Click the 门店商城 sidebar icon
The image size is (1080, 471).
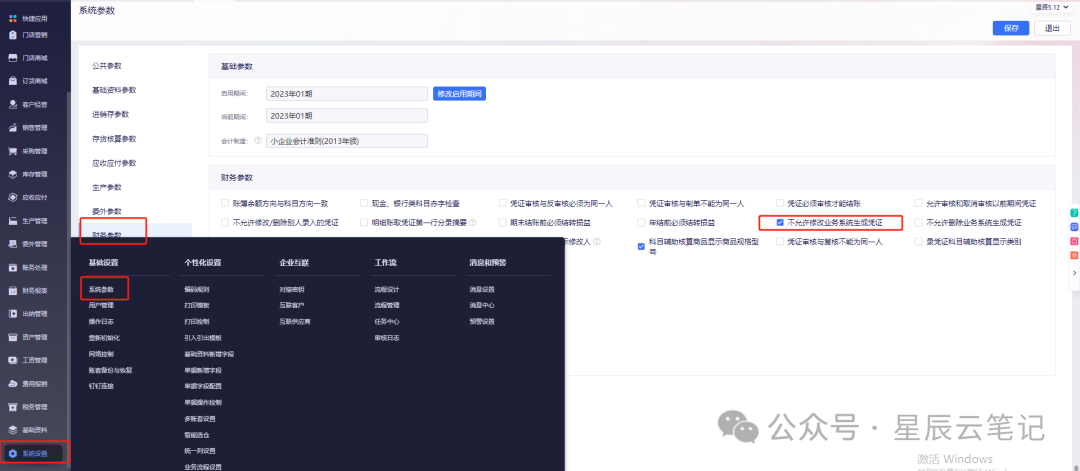point(13,58)
